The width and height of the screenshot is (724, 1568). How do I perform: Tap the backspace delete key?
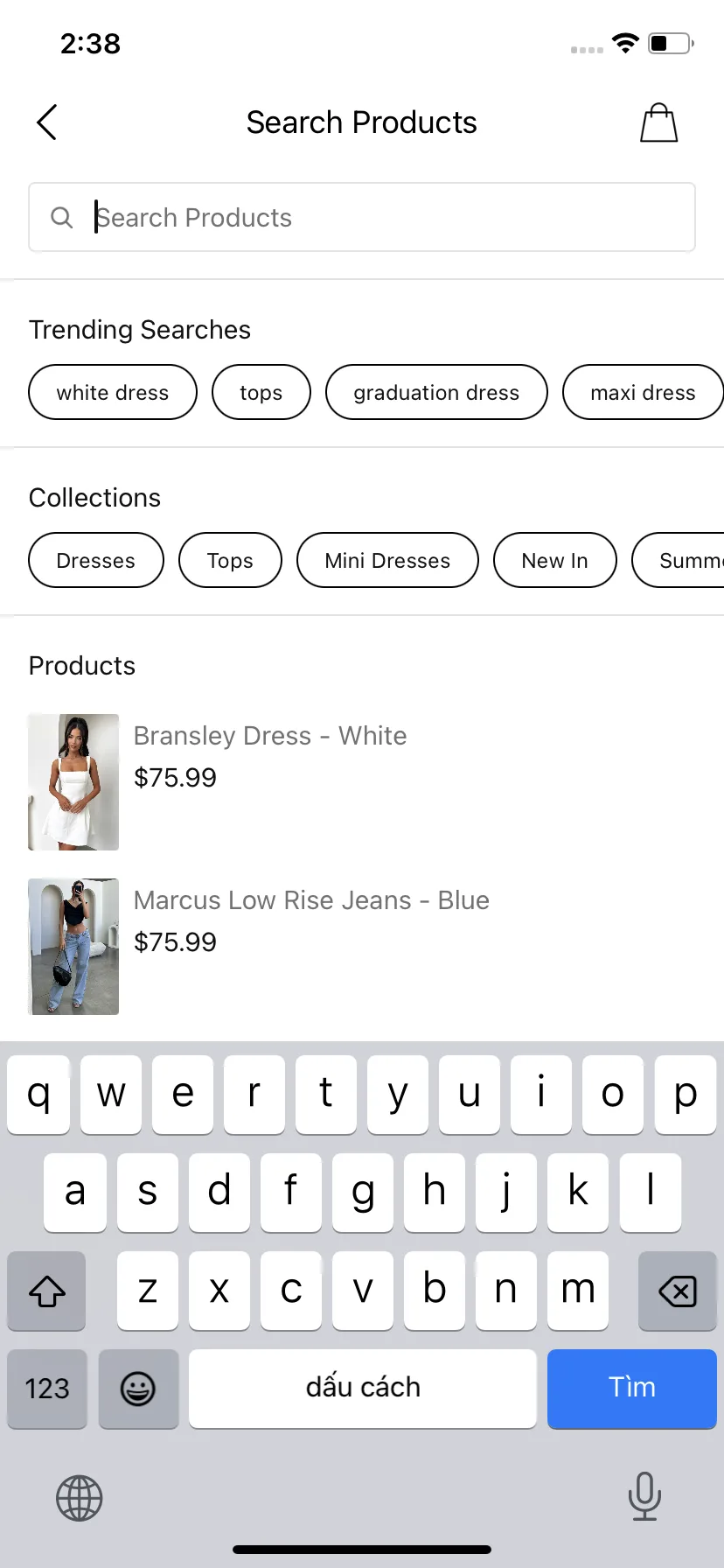[x=678, y=1291]
